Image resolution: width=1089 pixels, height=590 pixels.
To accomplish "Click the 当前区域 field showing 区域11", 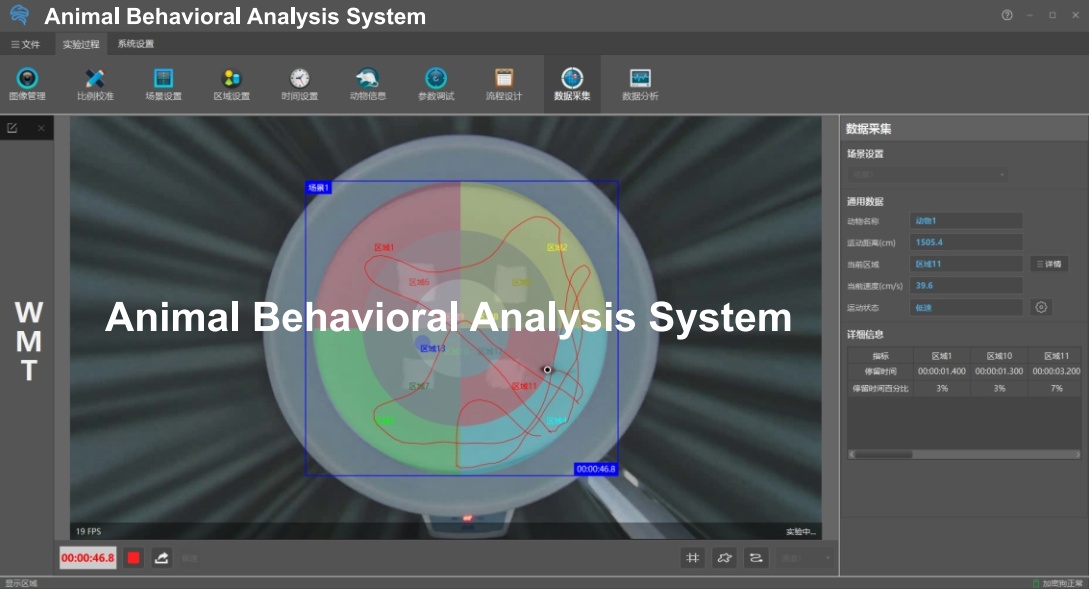I will click(966, 264).
